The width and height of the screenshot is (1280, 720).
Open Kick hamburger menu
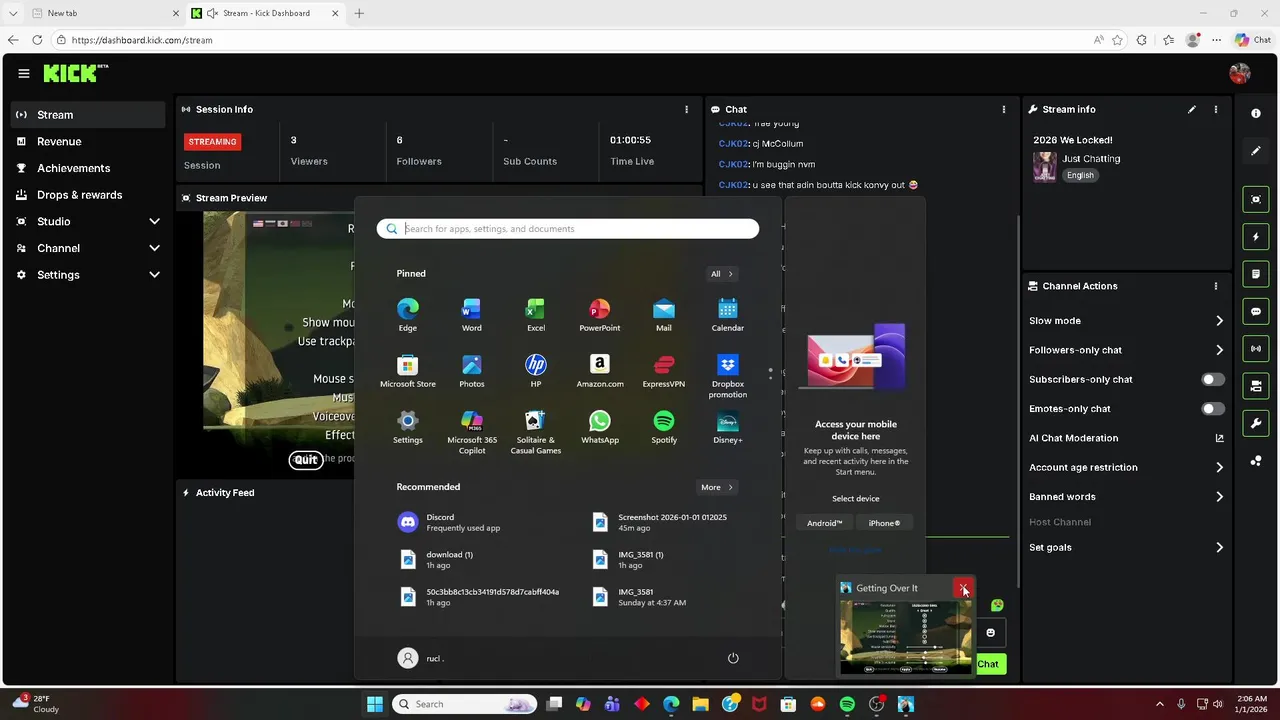pyautogui.click(x=24, y=73)
